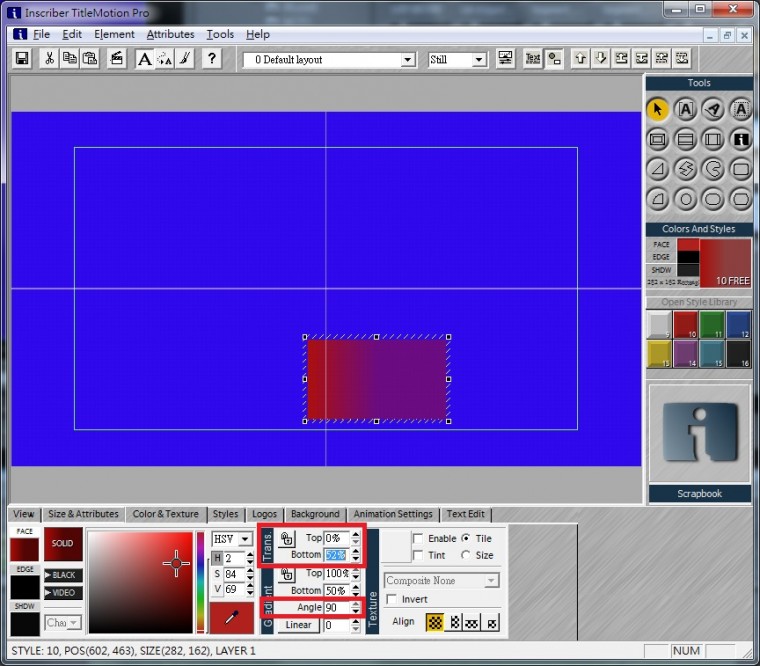Image resolution: width=760 pixels, height=666 pixels.
Task: Enable the texture Enable checkbox
Action: click(x=418, y=539)
